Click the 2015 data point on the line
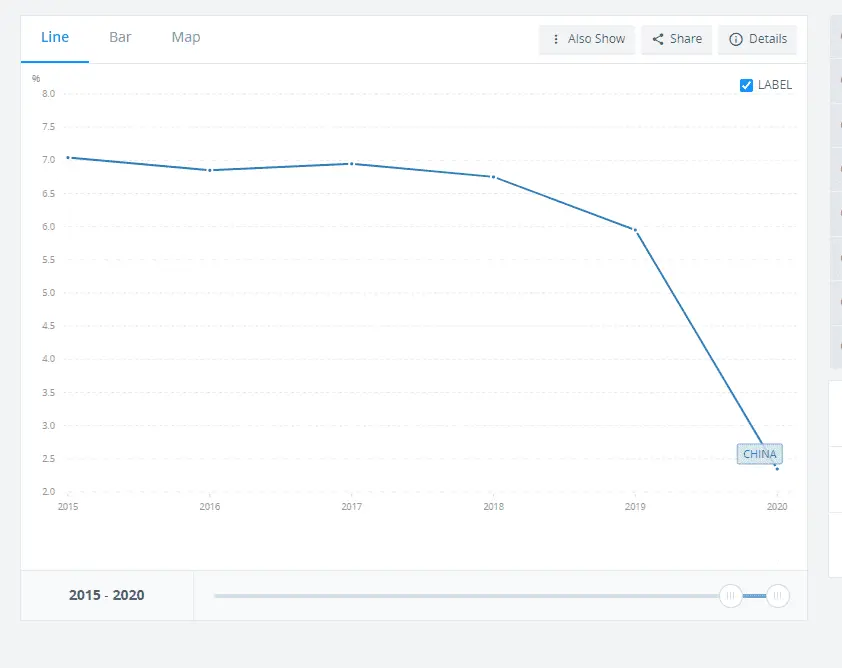 [68, 157]
